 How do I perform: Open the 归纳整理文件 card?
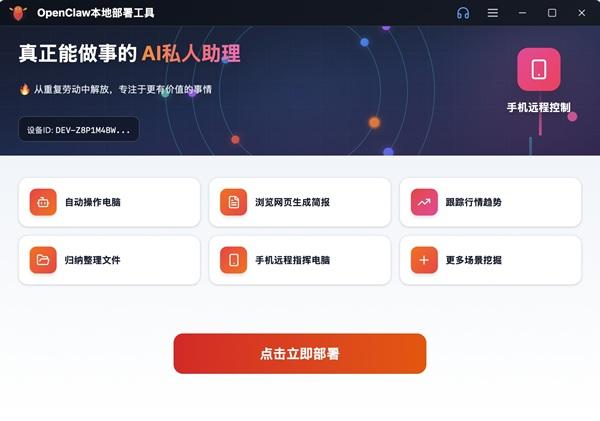[x=109, y=260]
